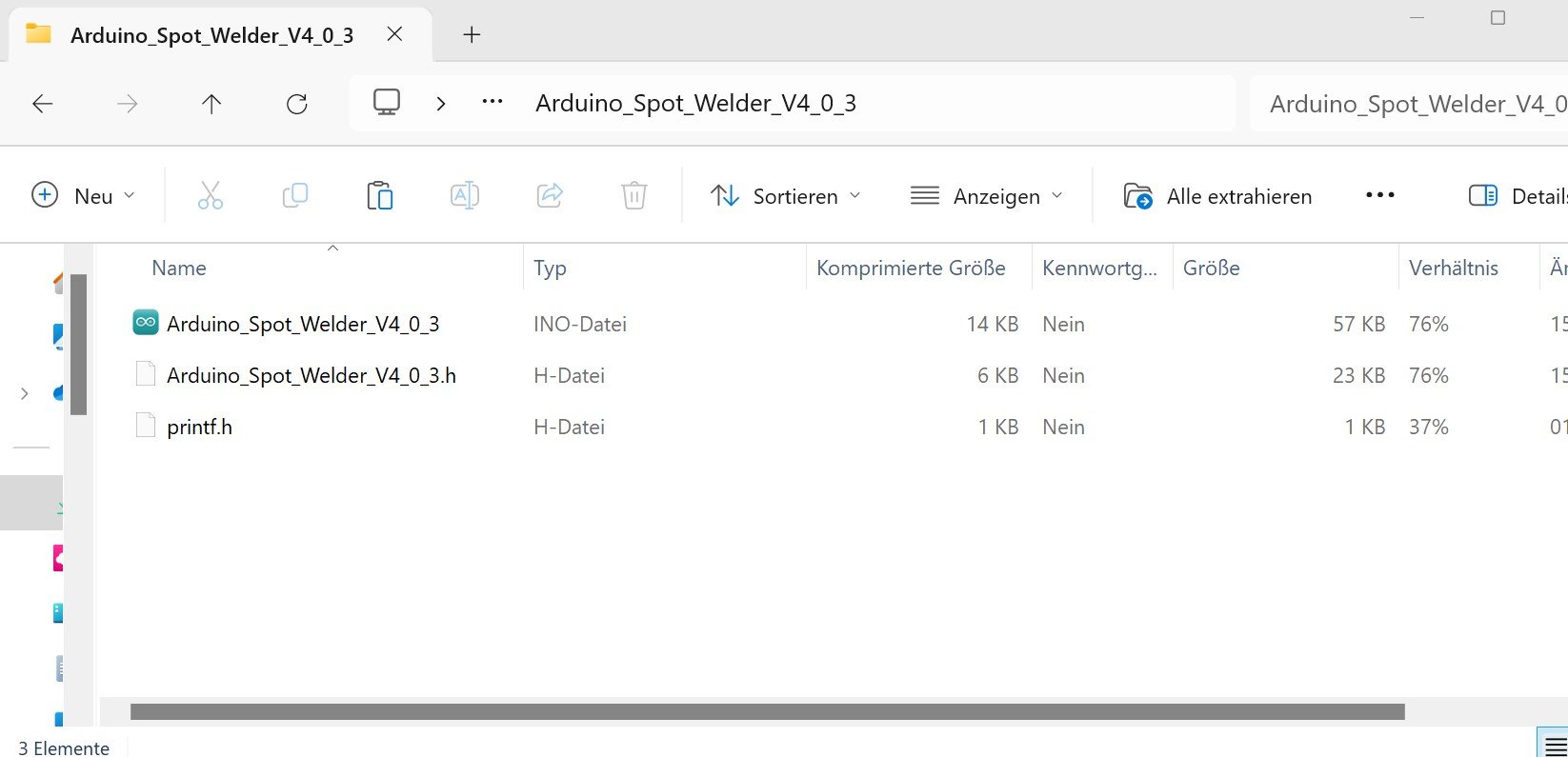Image resolution: width=1568 pixels, height=757 pixels.
Task: Go up one folder level
Action: 211,104
